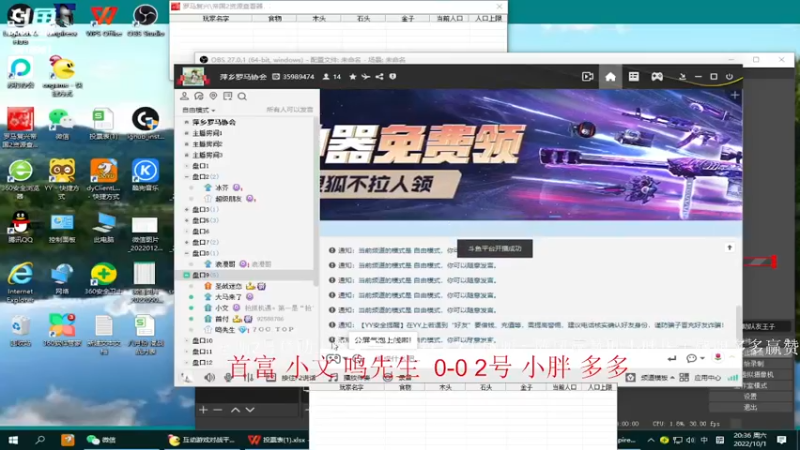
Task: Expand 主播房间2 channel
Action: [187, 144]
